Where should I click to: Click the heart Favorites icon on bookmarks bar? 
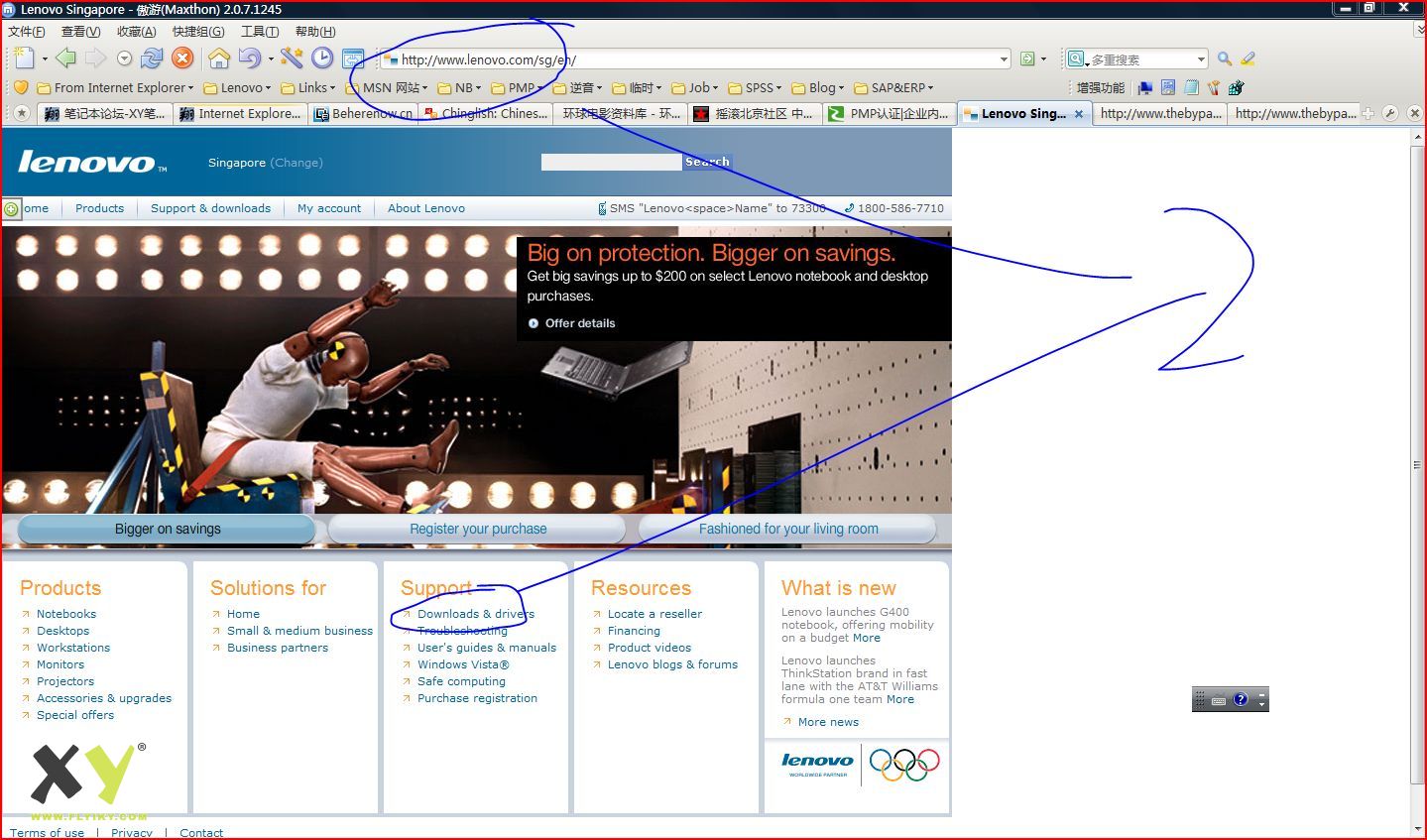tap(20, 87)
